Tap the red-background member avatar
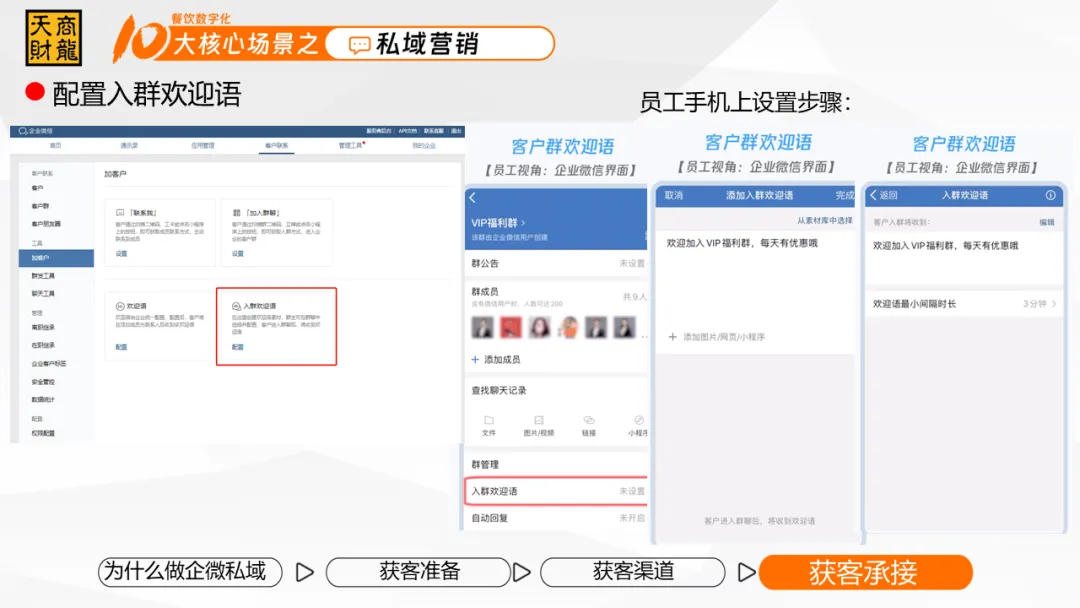Screen dimensions: 1080x608 coord(510,327)
